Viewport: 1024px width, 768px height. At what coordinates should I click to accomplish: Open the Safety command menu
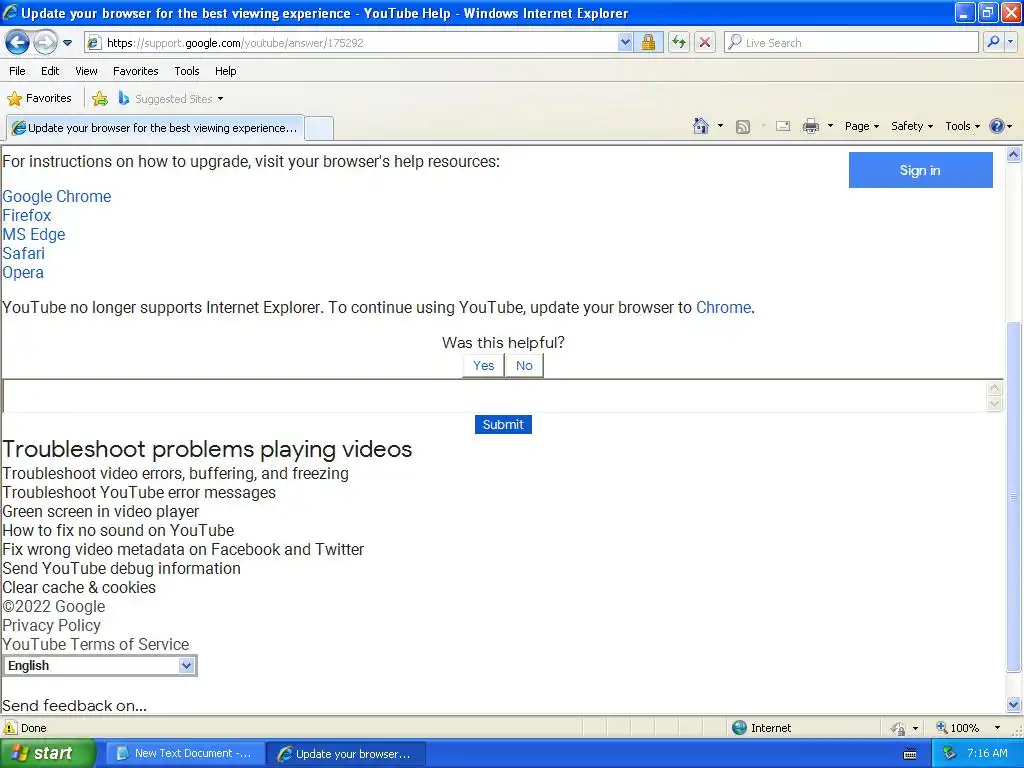click(x=912, y=126)
